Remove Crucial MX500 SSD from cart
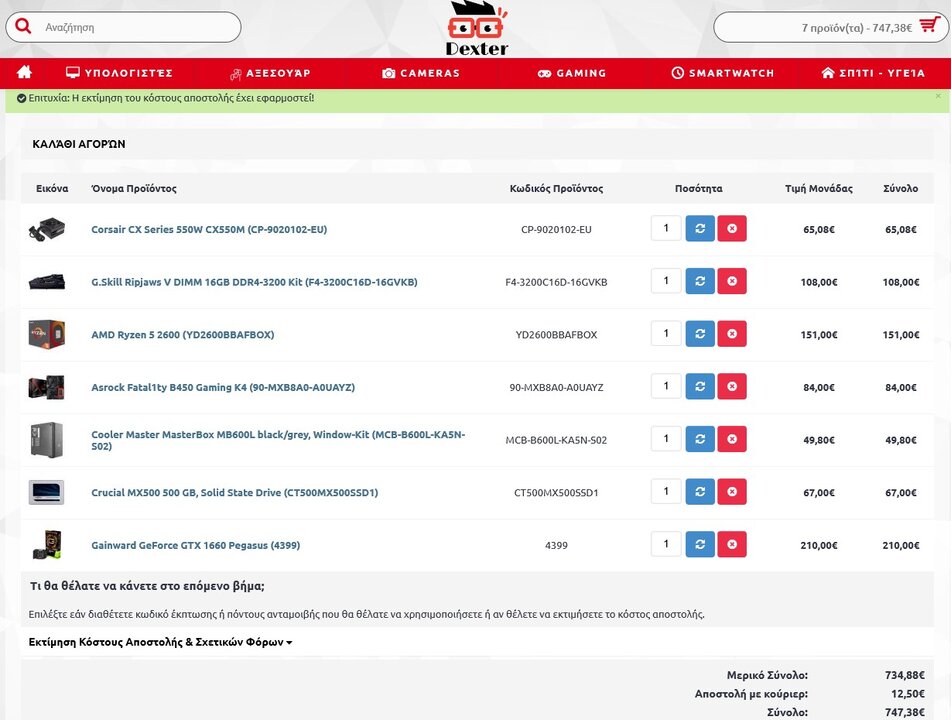The height and width of the screenshot is (720, 951). pos(732,492)
